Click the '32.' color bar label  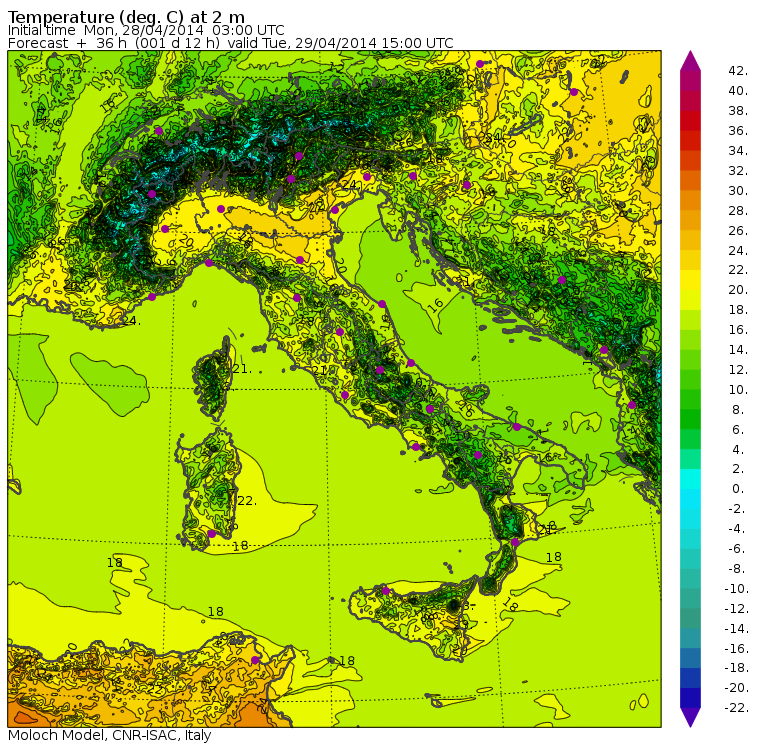(x=738, y=171)
